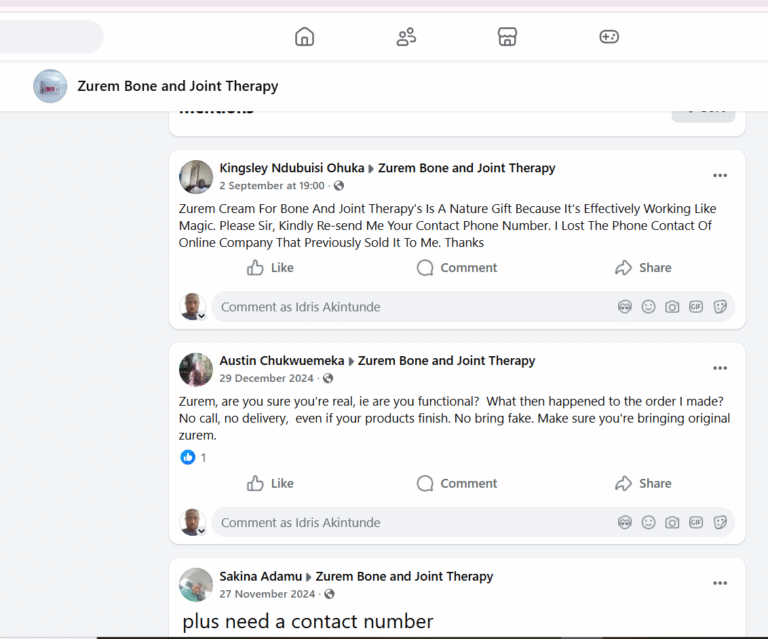Add sticker to comment on Austin's post
This screenshot has height=639, width=768.
click(720, 522)
